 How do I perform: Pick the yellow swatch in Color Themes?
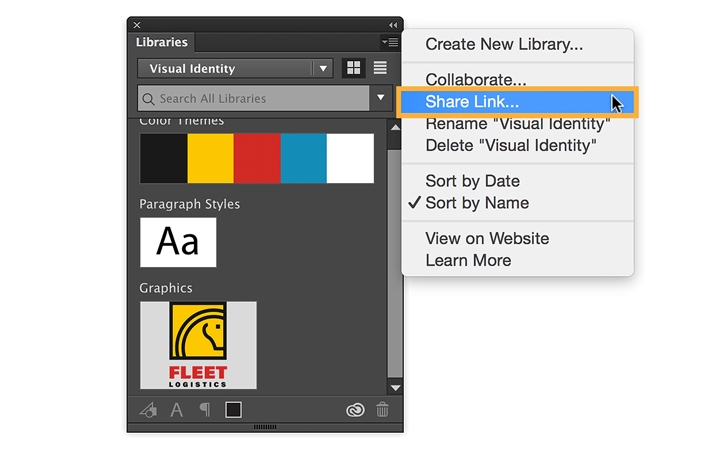pyautogui.click(x=210, y=158)
